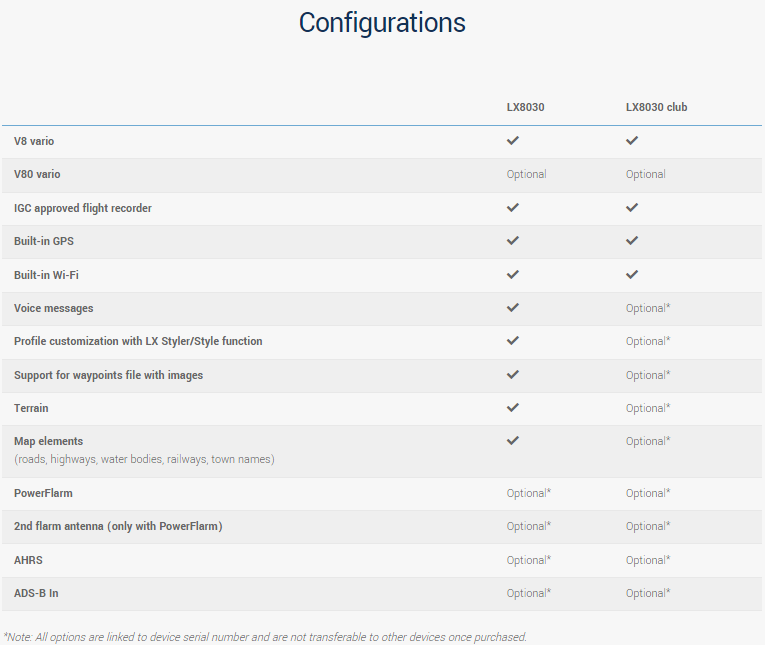
Task: Click the map elements description in parentheses
Action: [144, 459]
